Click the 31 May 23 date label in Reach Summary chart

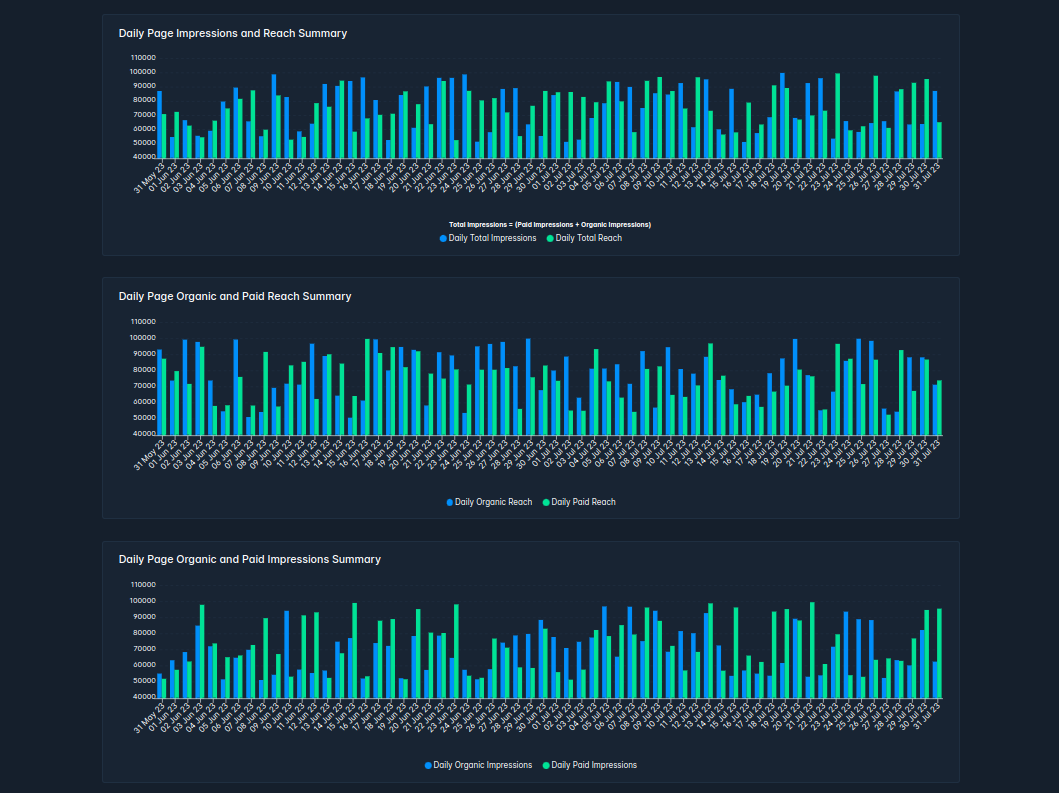(149, 455)
